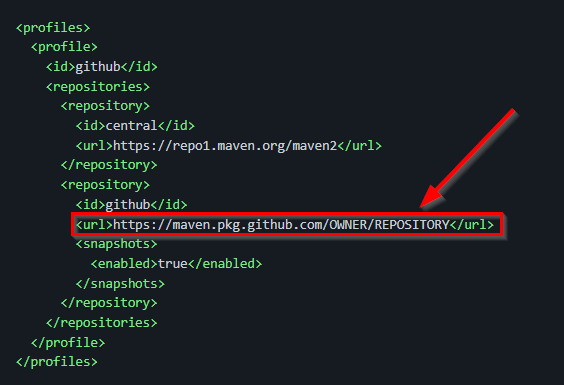Click the opening <profiles> tag line
This screenshot has width=564, height=385.
click(x=53, y=28)
